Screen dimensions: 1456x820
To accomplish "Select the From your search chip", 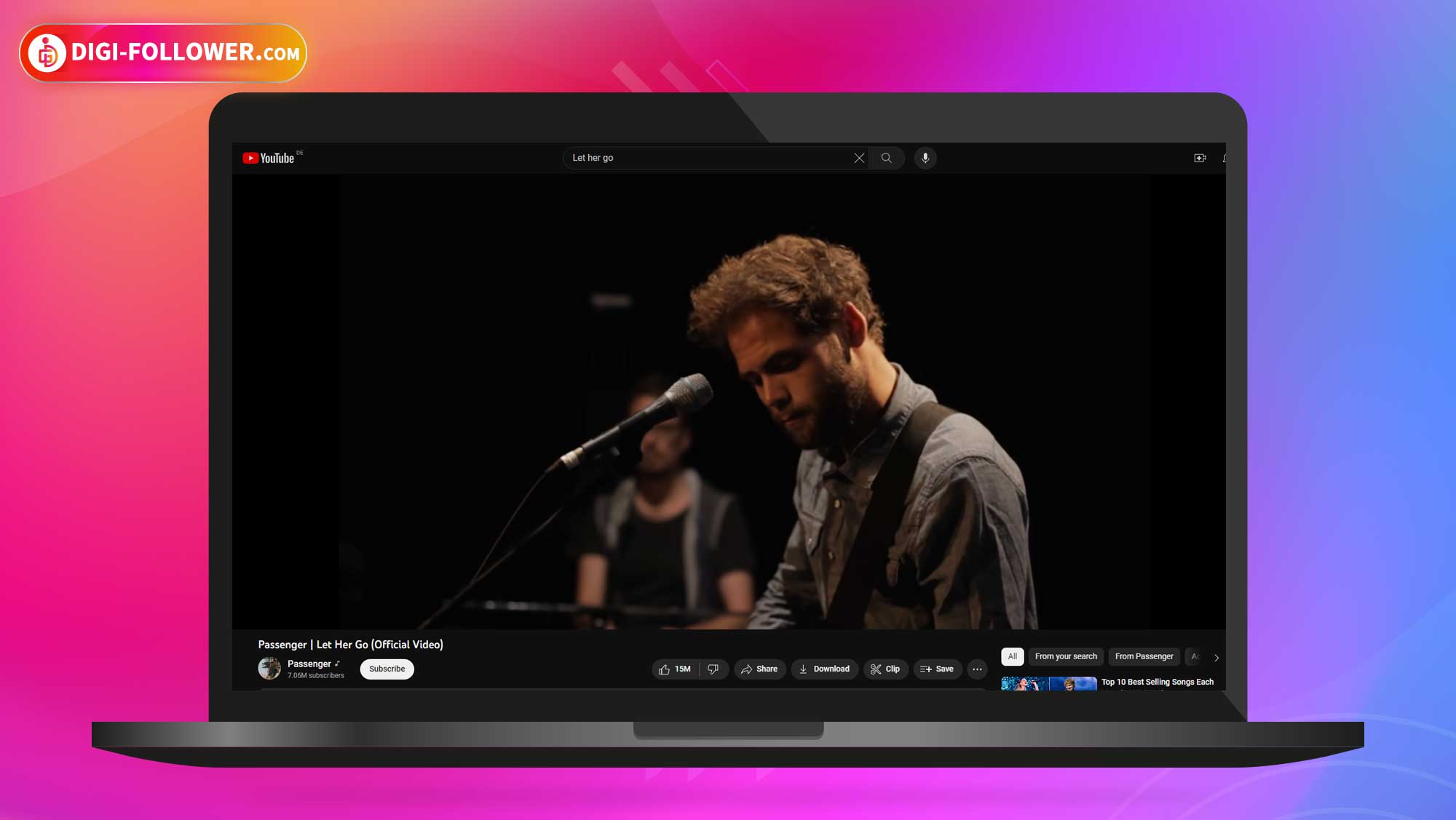I will (1066, 656).
